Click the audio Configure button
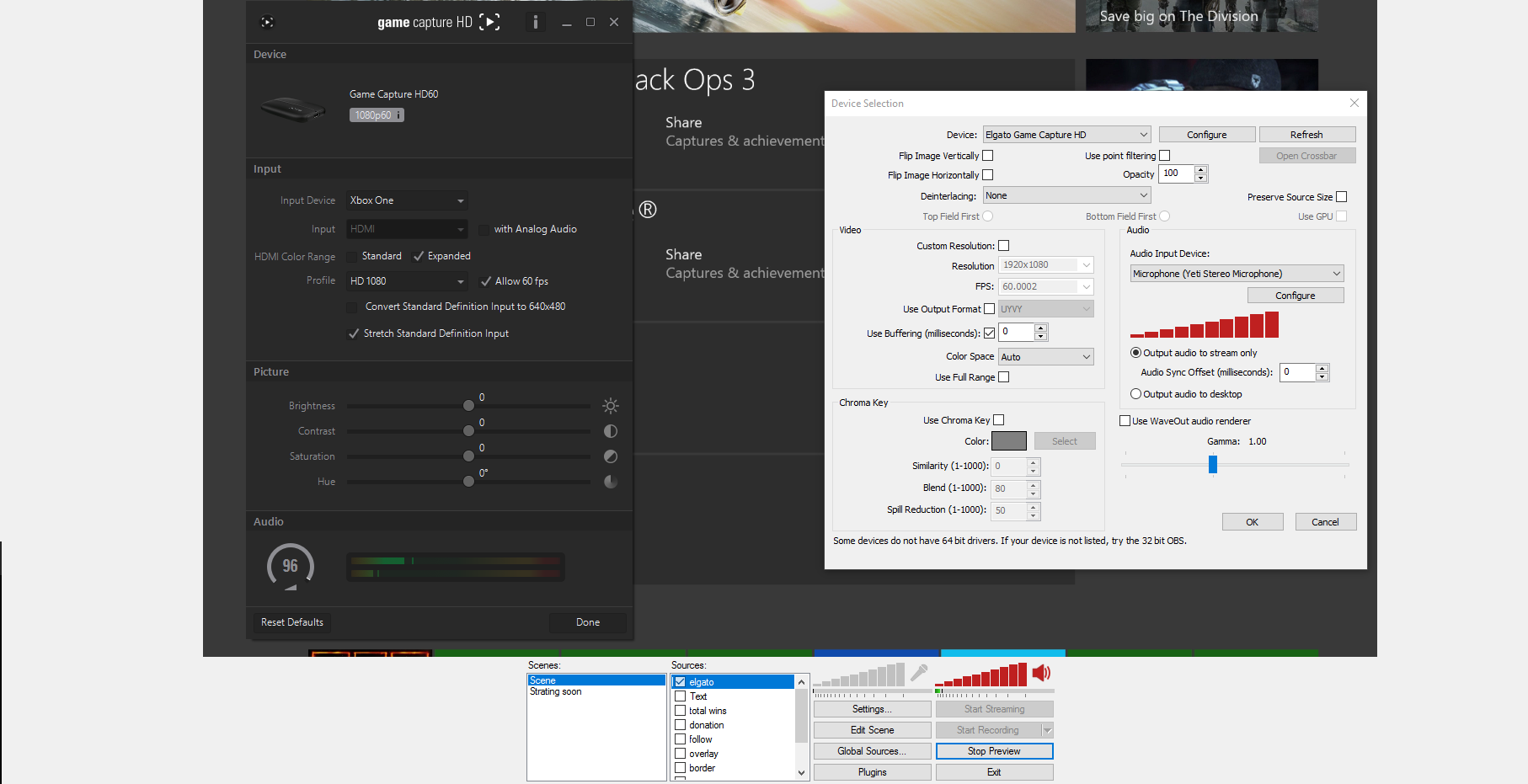 click(x=1296, y=296)
